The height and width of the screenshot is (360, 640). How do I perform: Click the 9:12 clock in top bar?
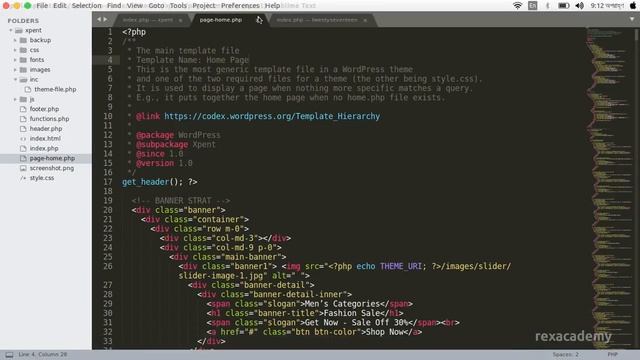click(x=607, y=6)
